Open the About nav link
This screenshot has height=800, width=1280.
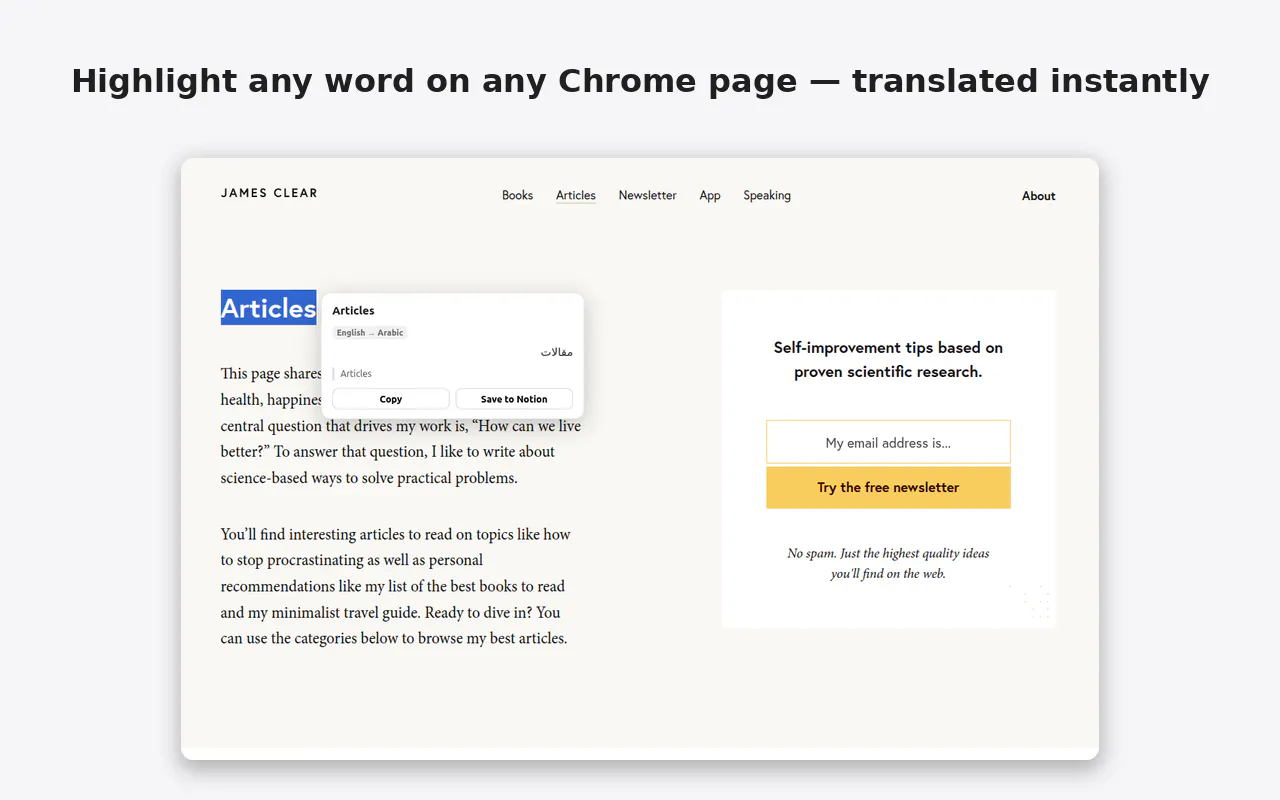tap(1038, 196)
